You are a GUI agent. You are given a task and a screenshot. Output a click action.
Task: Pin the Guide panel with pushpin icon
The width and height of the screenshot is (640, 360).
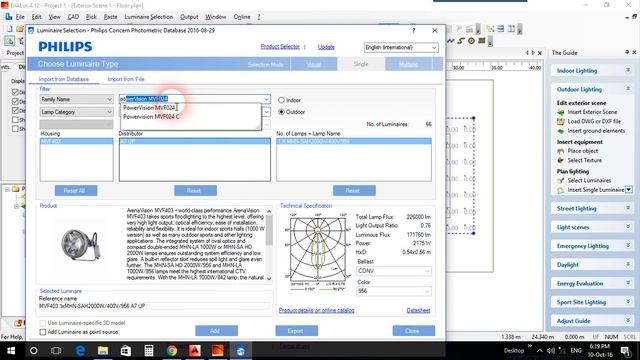pos(627,52)
